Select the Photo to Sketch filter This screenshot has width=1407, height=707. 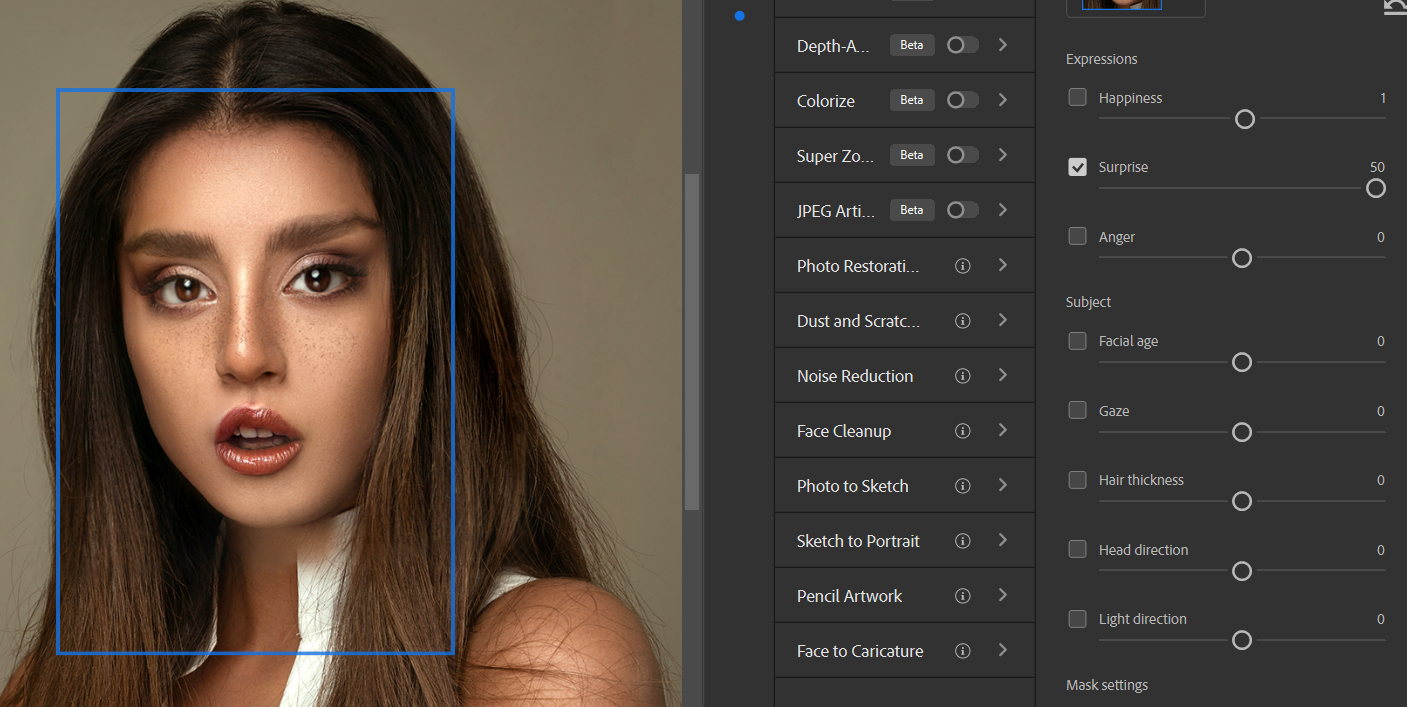[852, 486]
